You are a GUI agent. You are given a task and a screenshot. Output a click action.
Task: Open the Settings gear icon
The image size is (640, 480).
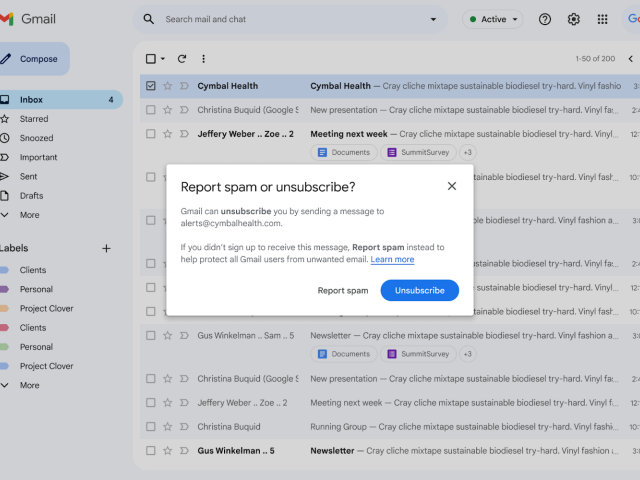pyautogui.click(x=573, y=19)
